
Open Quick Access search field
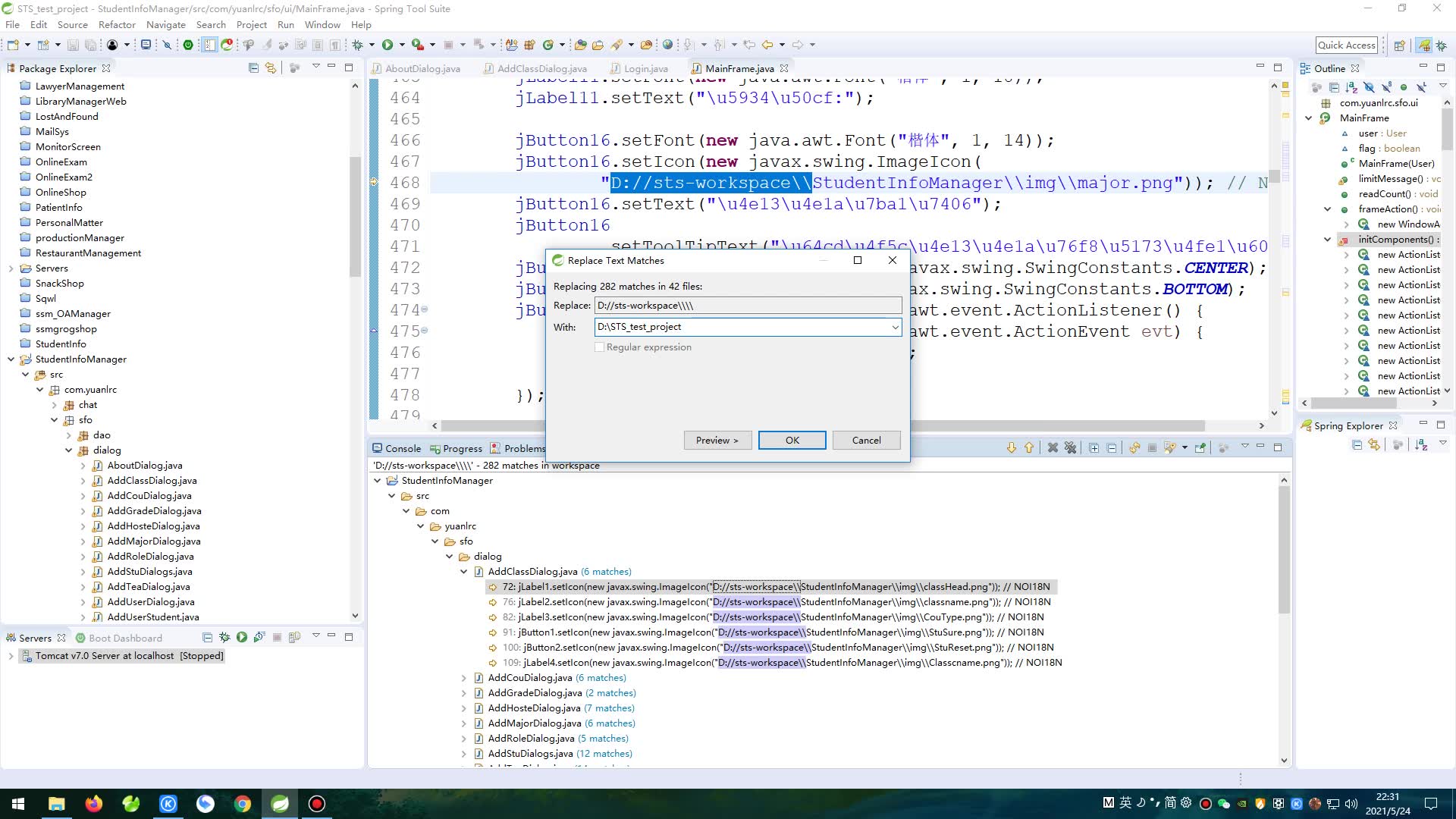tap(1346, 45)
